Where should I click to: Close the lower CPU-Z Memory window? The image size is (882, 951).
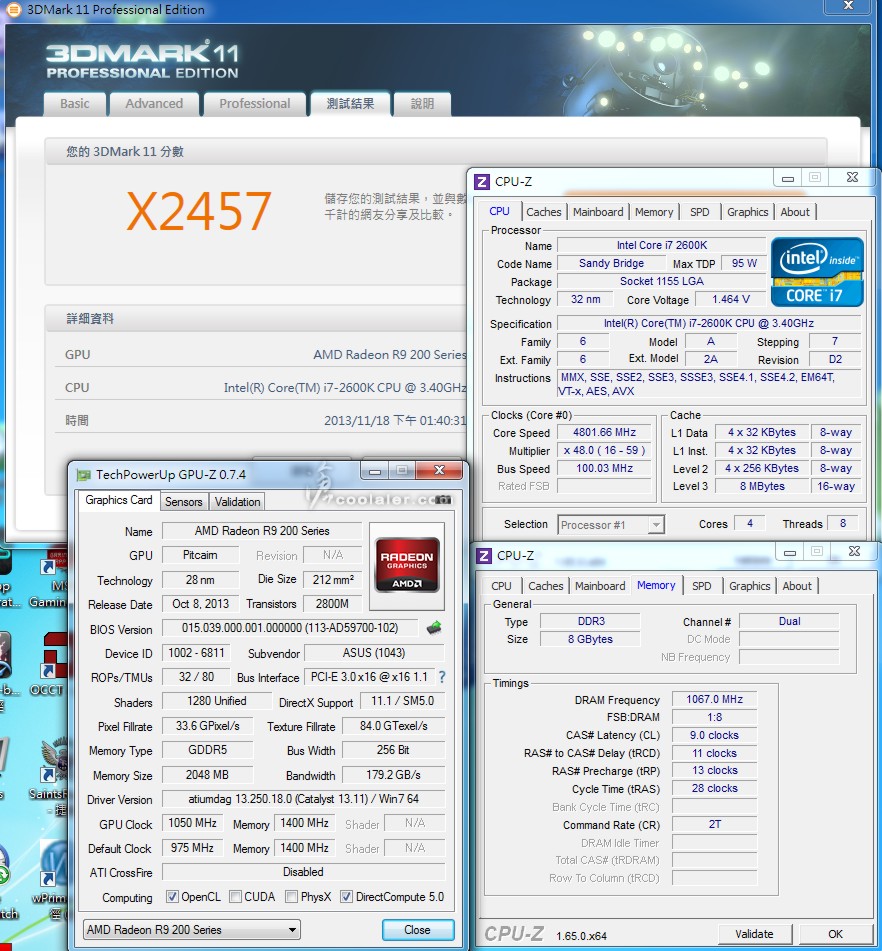(x=854, y=551)
